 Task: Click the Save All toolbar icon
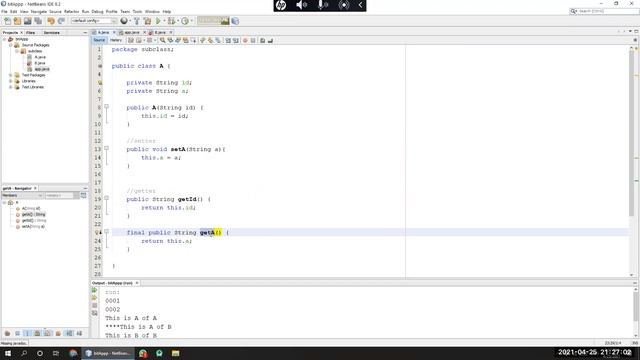(x=38, y=21)
